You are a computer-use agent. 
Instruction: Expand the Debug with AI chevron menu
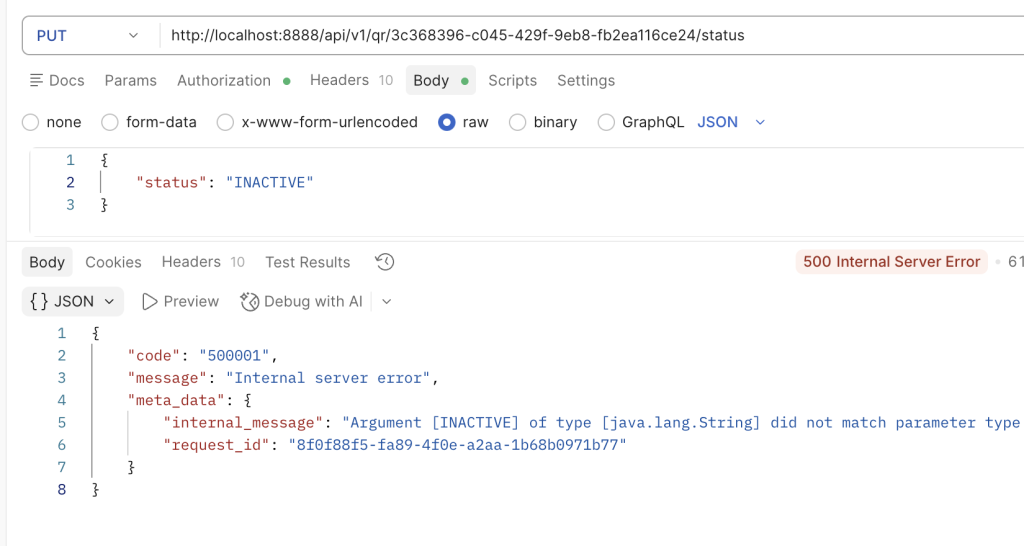click(387, 301)
